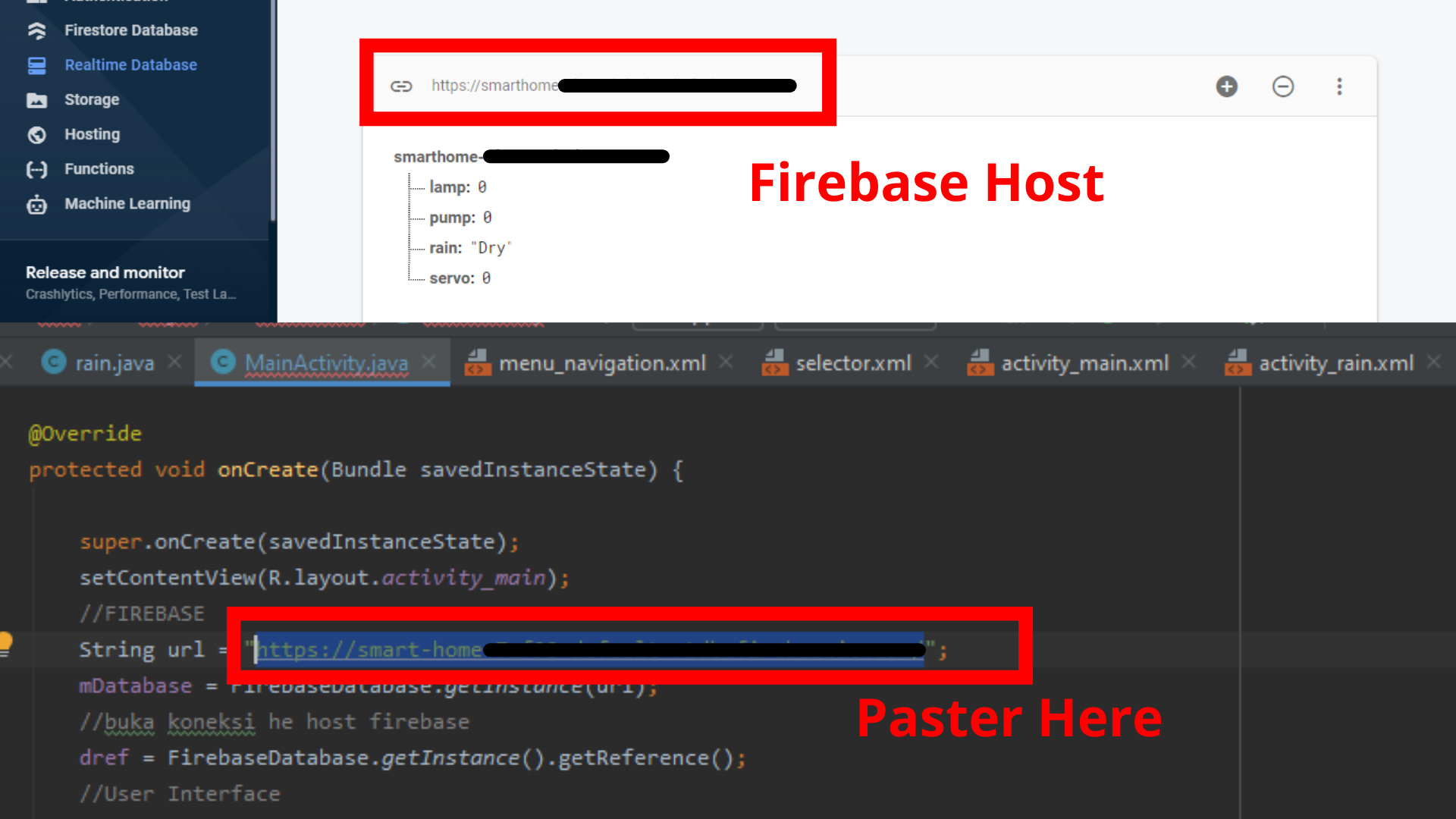Click the intention lightbulb in gutter
The width and height of the screenshot is (1456, 819).
point(5,644)
